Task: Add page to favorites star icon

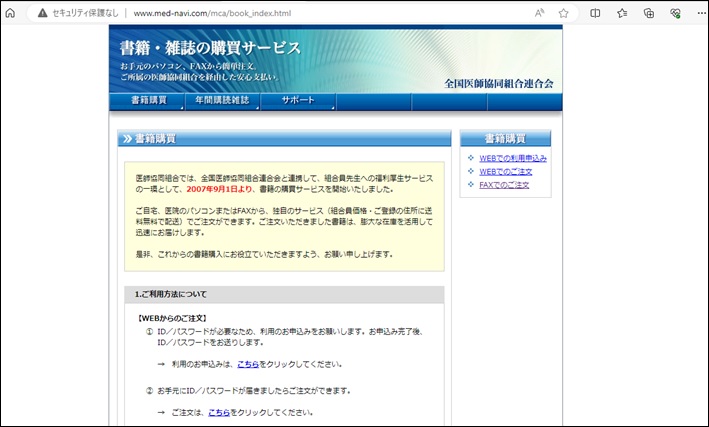Action: coord(563,13)
